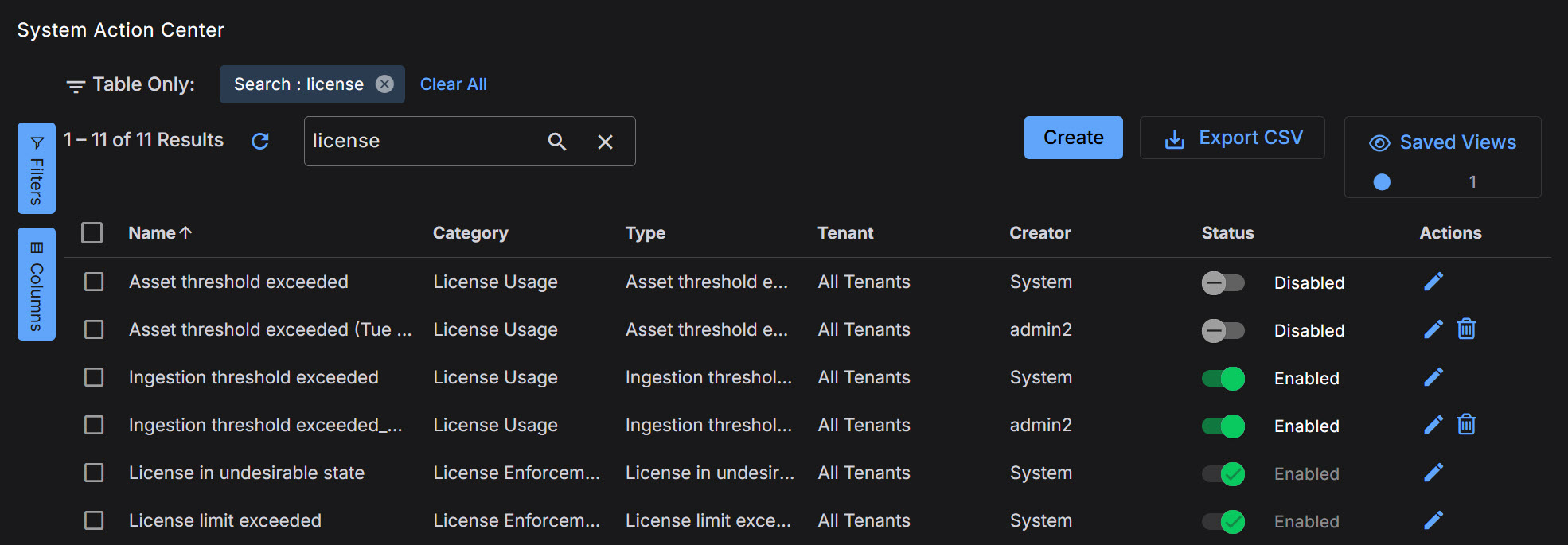The image size is (1568, 545).
Task: Select the 'License limit exceeded' row checkbox
Action: [x=94, y=520]
